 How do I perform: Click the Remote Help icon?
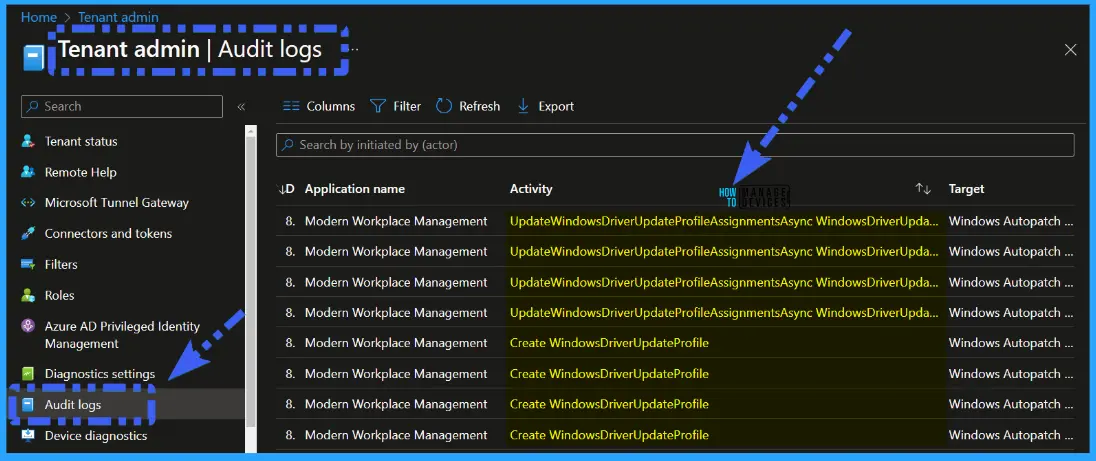click(x=28, y=172)
